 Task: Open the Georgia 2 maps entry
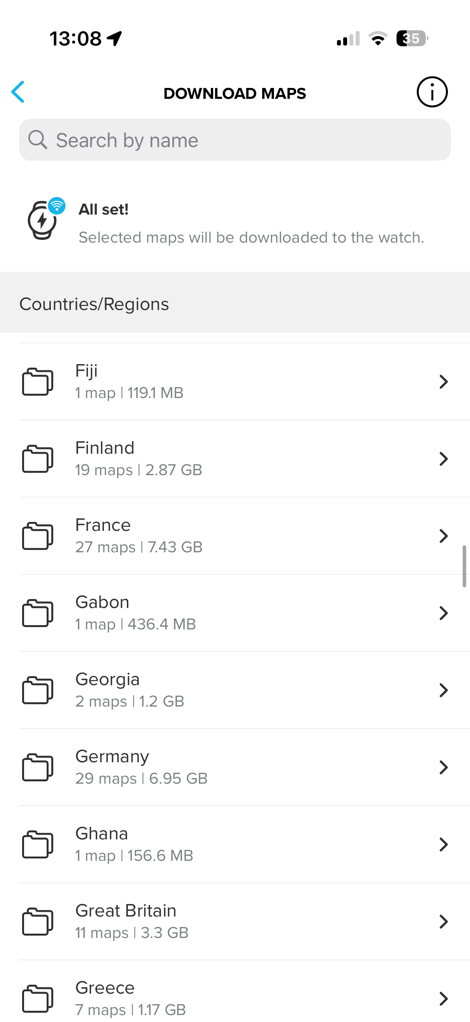(x=235, y=690)
